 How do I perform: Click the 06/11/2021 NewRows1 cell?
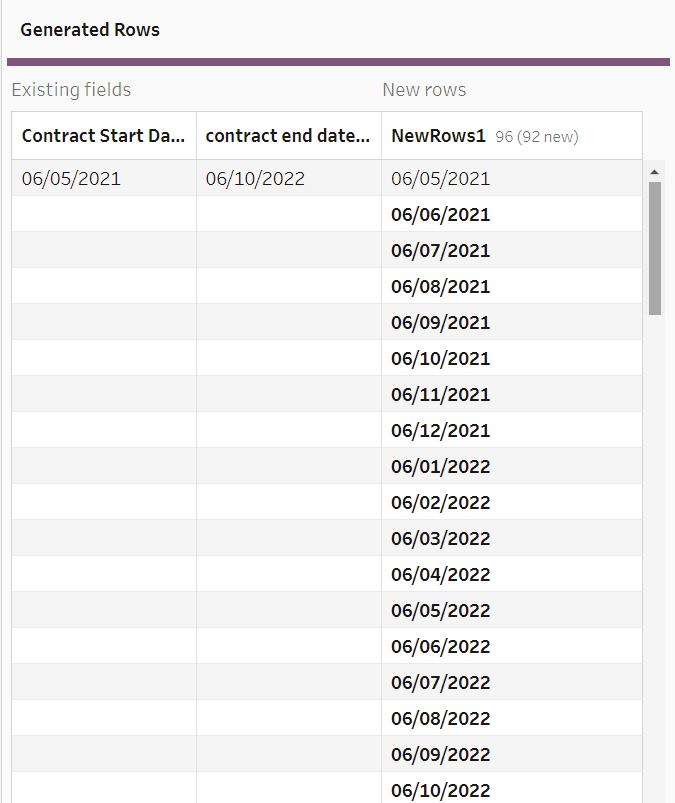point(441,395)
